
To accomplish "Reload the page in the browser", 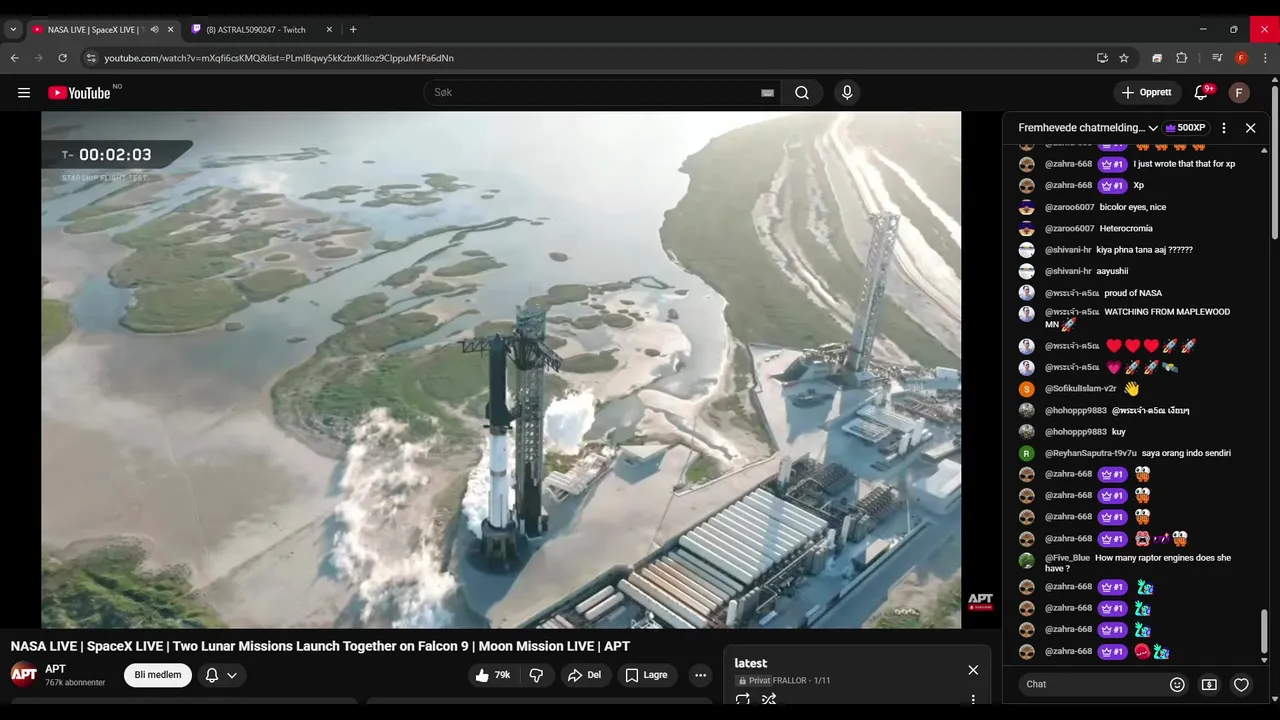I will 62,58.
